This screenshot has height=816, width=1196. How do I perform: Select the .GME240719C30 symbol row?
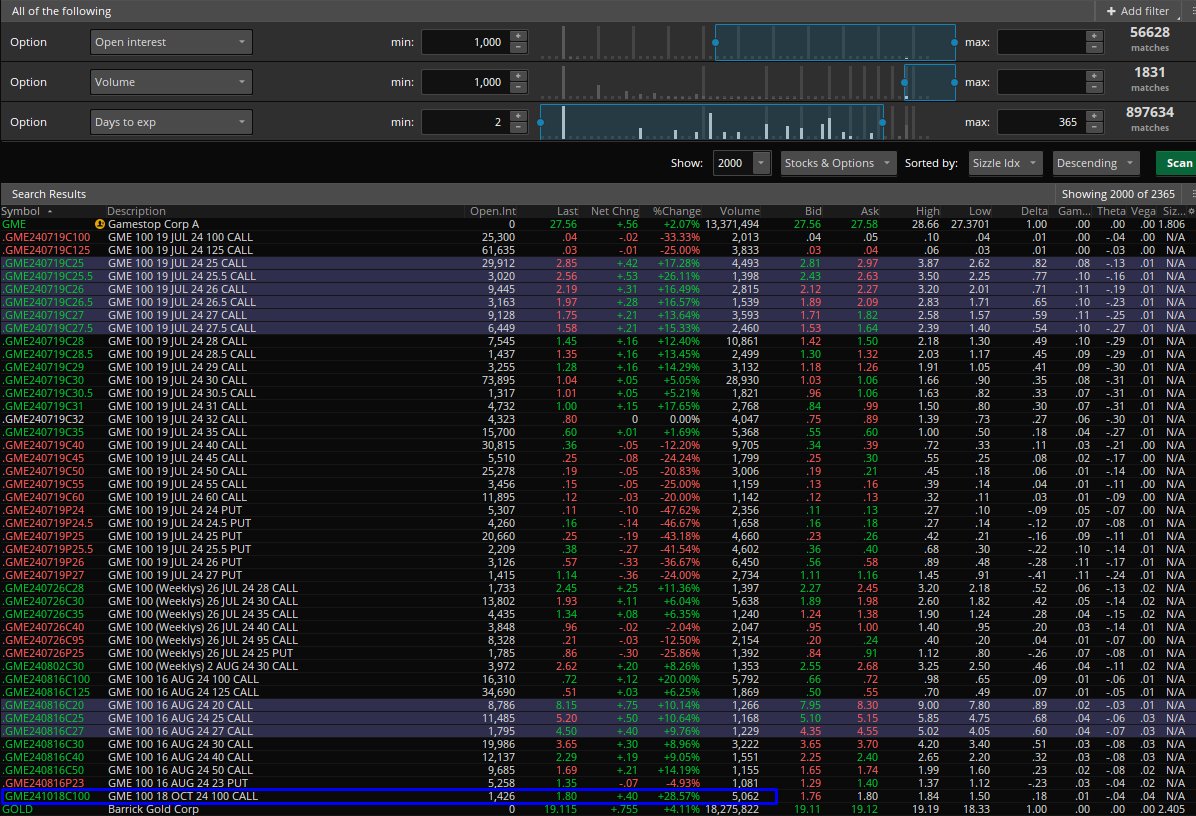coord(43,380)
